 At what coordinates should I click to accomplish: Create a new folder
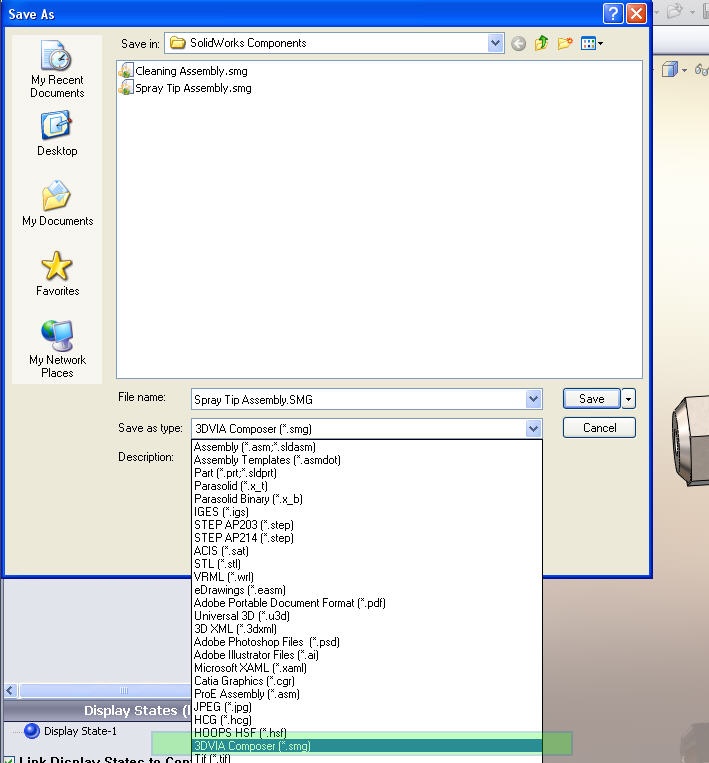[x=564, y=43]
